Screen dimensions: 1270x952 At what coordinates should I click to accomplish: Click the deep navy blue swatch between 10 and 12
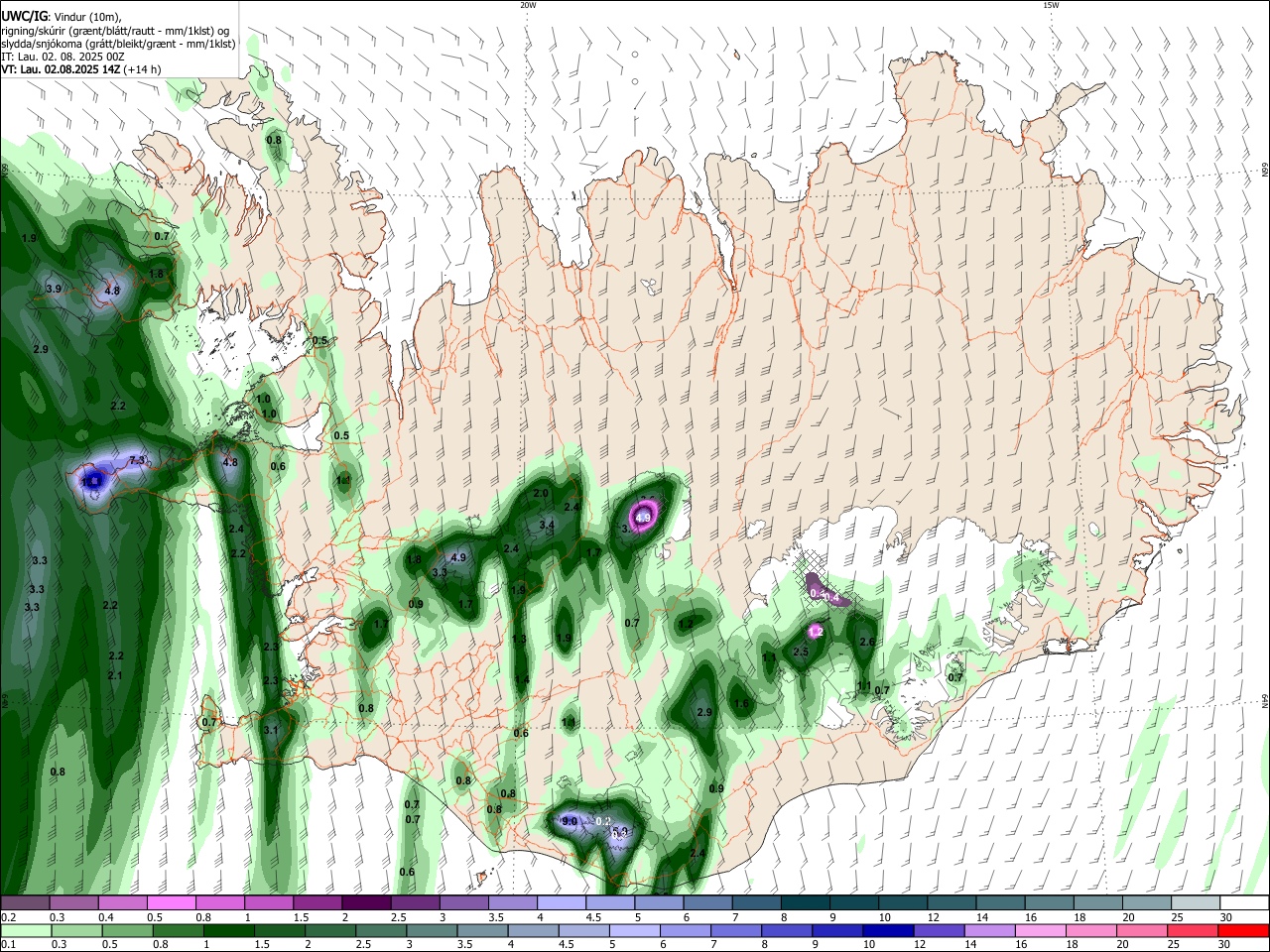tap(887, 931)
